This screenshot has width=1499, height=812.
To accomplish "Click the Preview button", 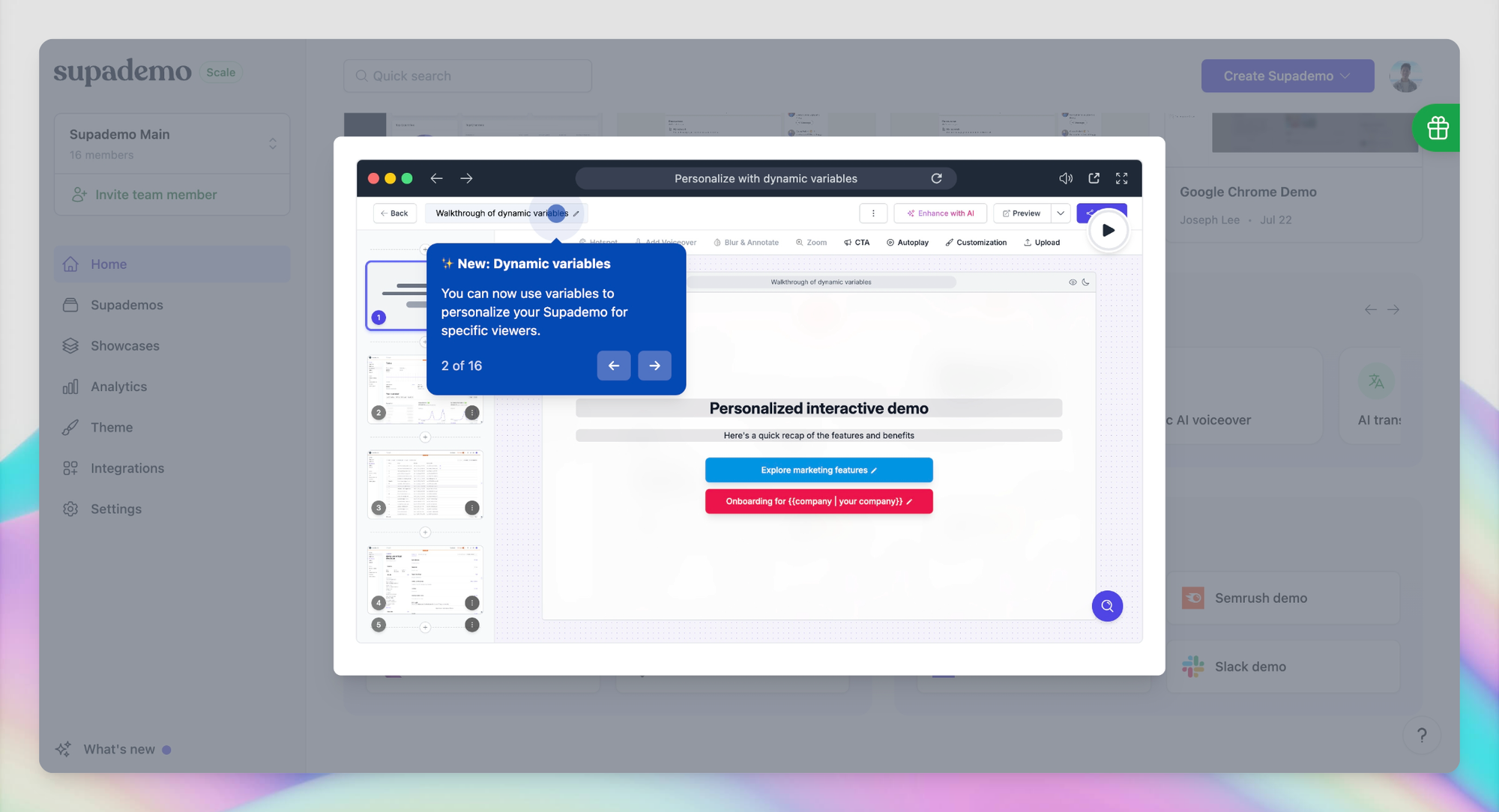I will click(1022, 213).
